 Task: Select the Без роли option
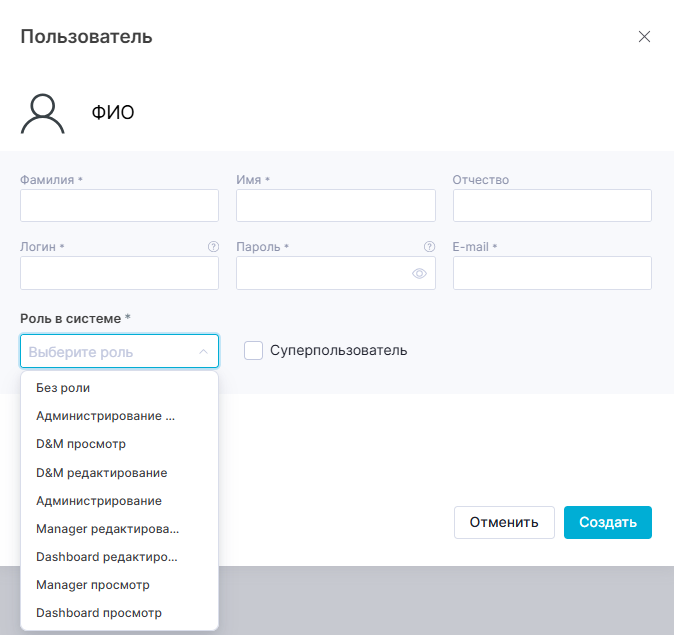pos(70,388)
